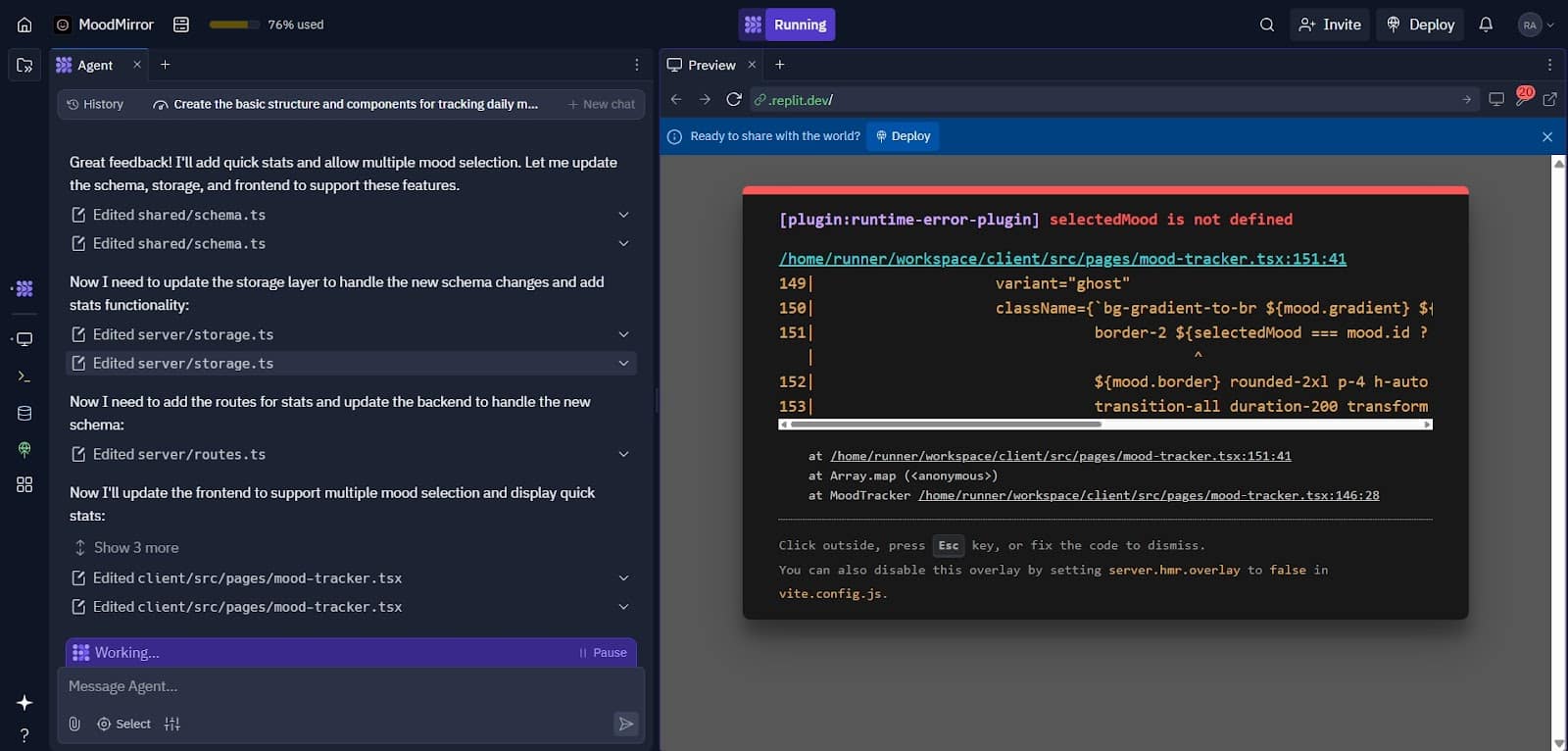The image size is (1568, 751).
Task: Open the all tools grid icon
Action: pyautogui.click(x=24, y=484)
